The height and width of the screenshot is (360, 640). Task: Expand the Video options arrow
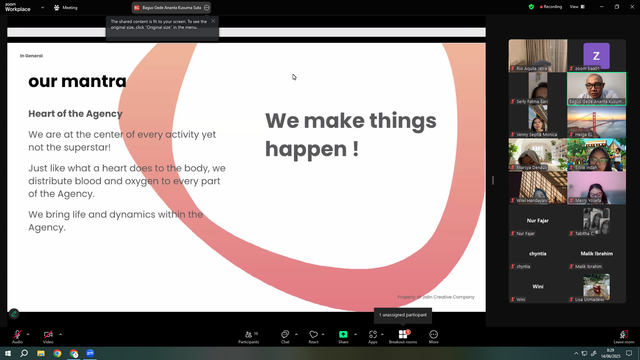60,334
